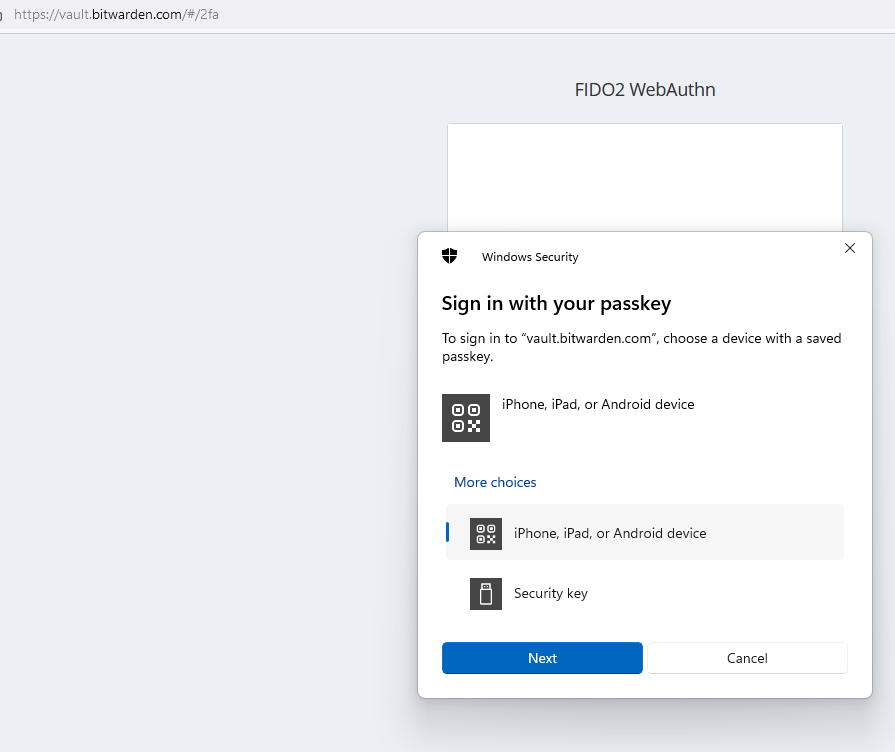Select iPhone, iPad, or Android device in list
Image resolution: width=895 pixels, height=752 pixels.
point(644,532)
